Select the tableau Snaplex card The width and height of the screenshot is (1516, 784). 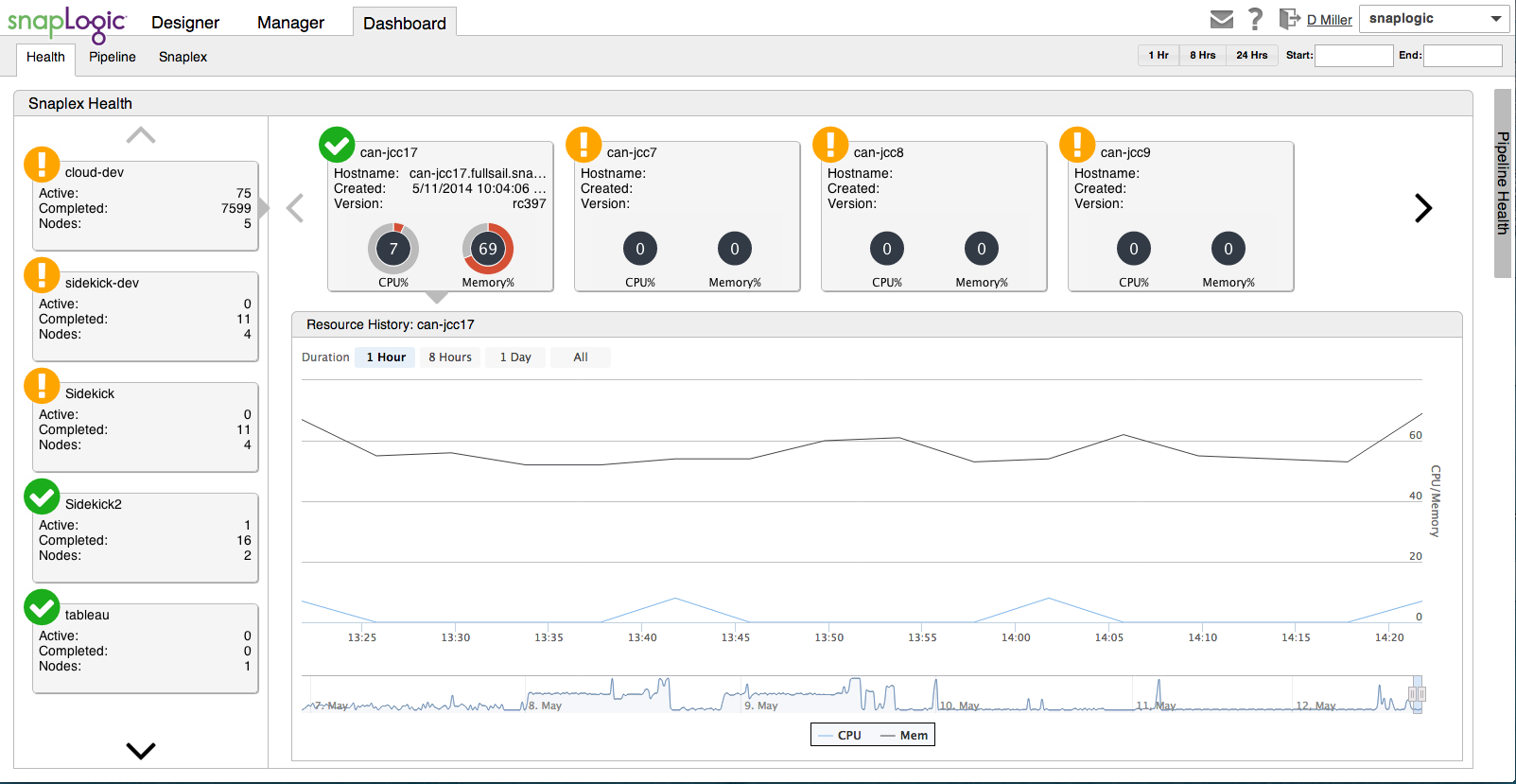[146, 648]
